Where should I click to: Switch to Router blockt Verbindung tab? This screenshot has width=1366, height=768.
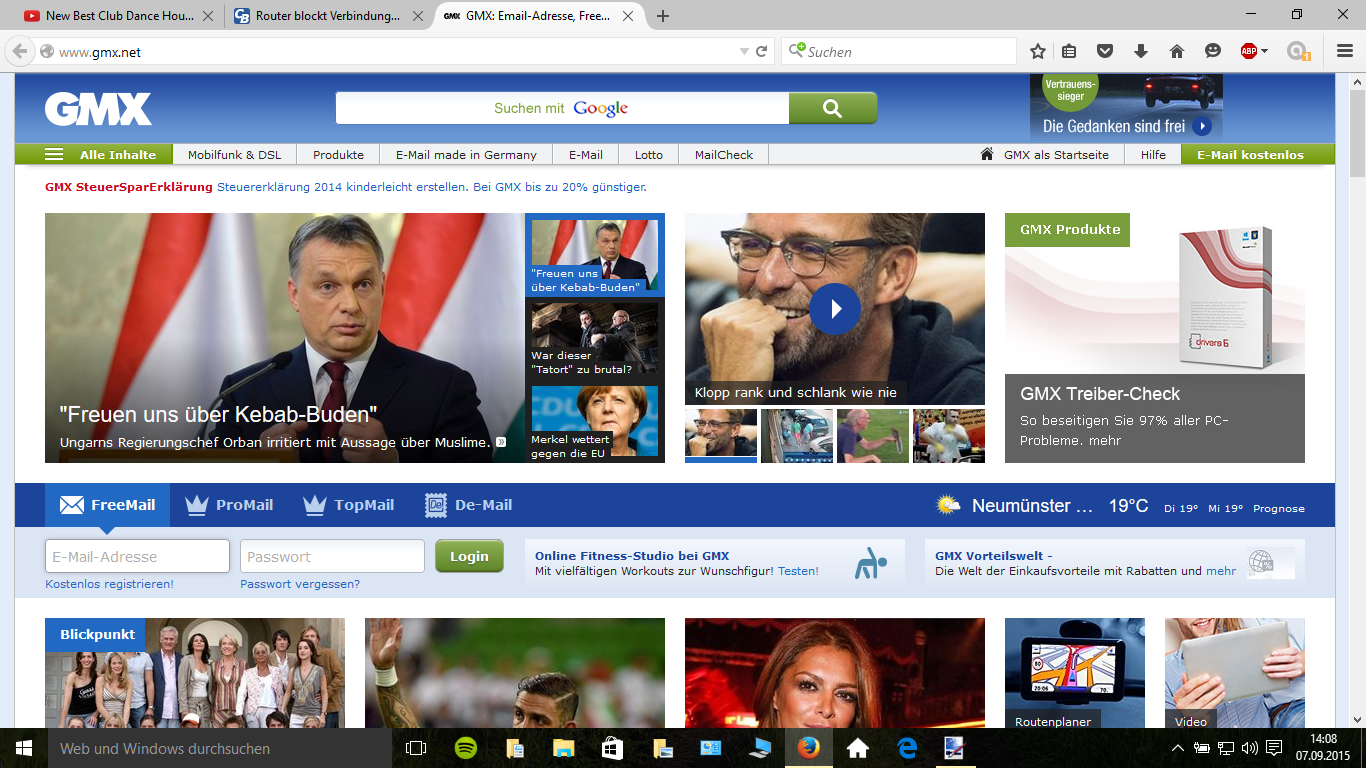click(327, 16)
